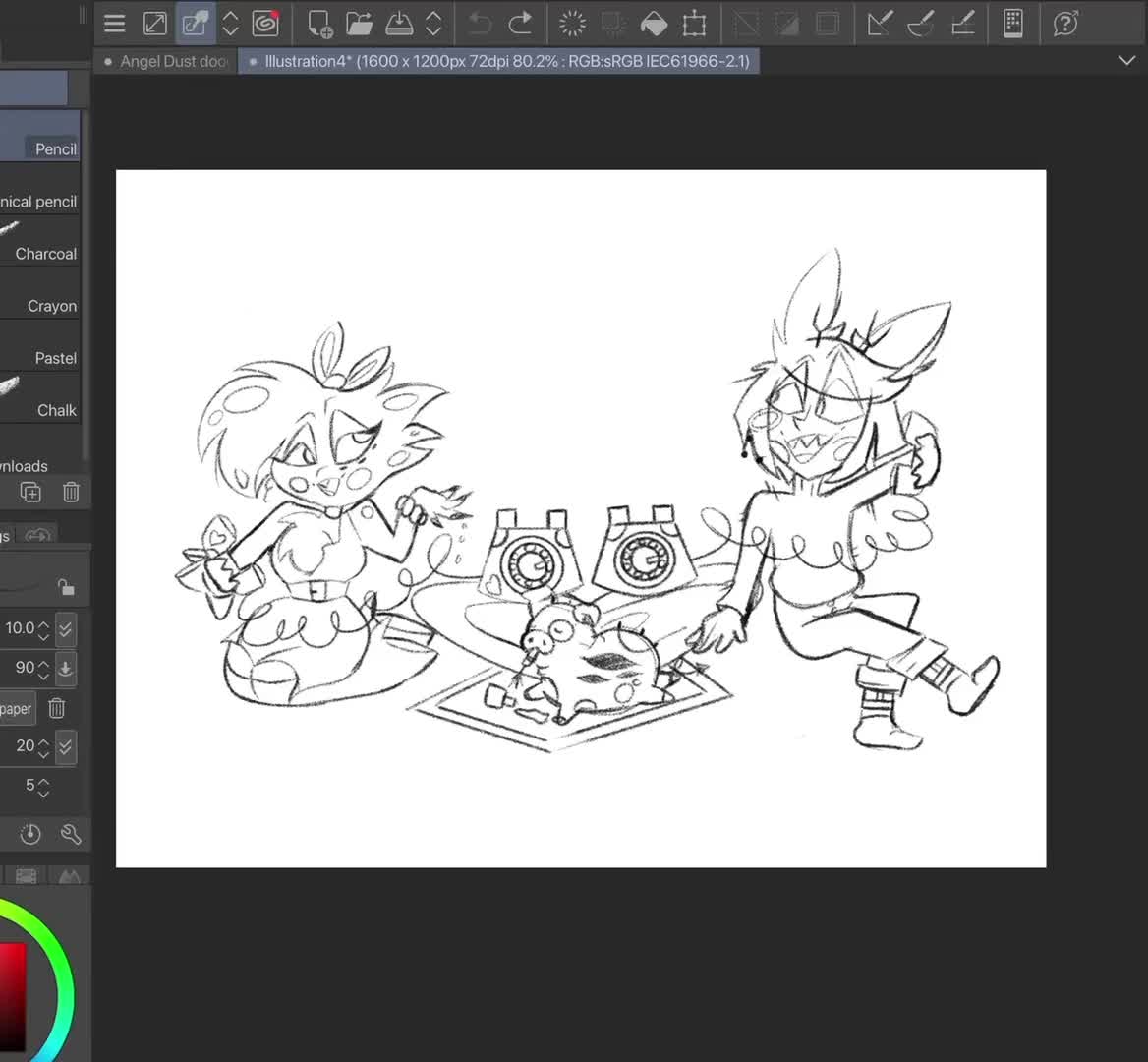Select the Illustration4 canvas tab

click(x=499, y=62)
